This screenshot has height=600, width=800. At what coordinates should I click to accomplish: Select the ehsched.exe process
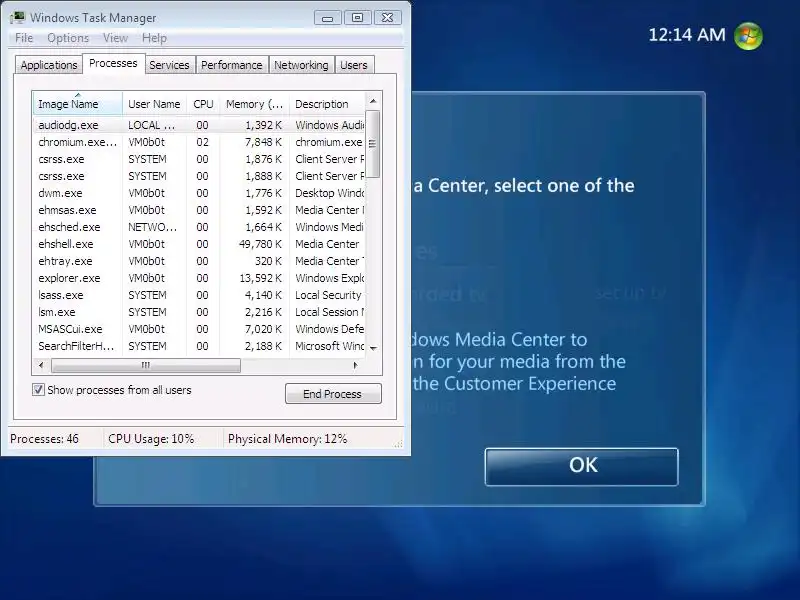pyautogui.click(x=199, y=227)
